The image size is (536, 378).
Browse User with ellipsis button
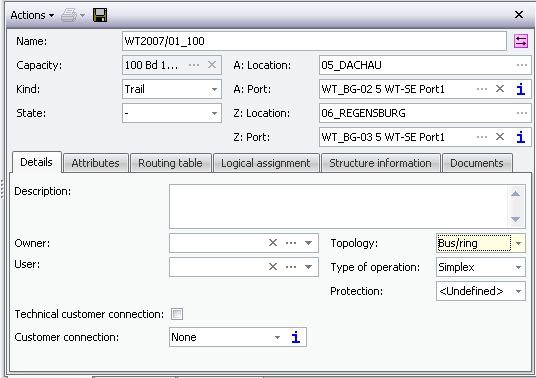(x=291, y=267)
